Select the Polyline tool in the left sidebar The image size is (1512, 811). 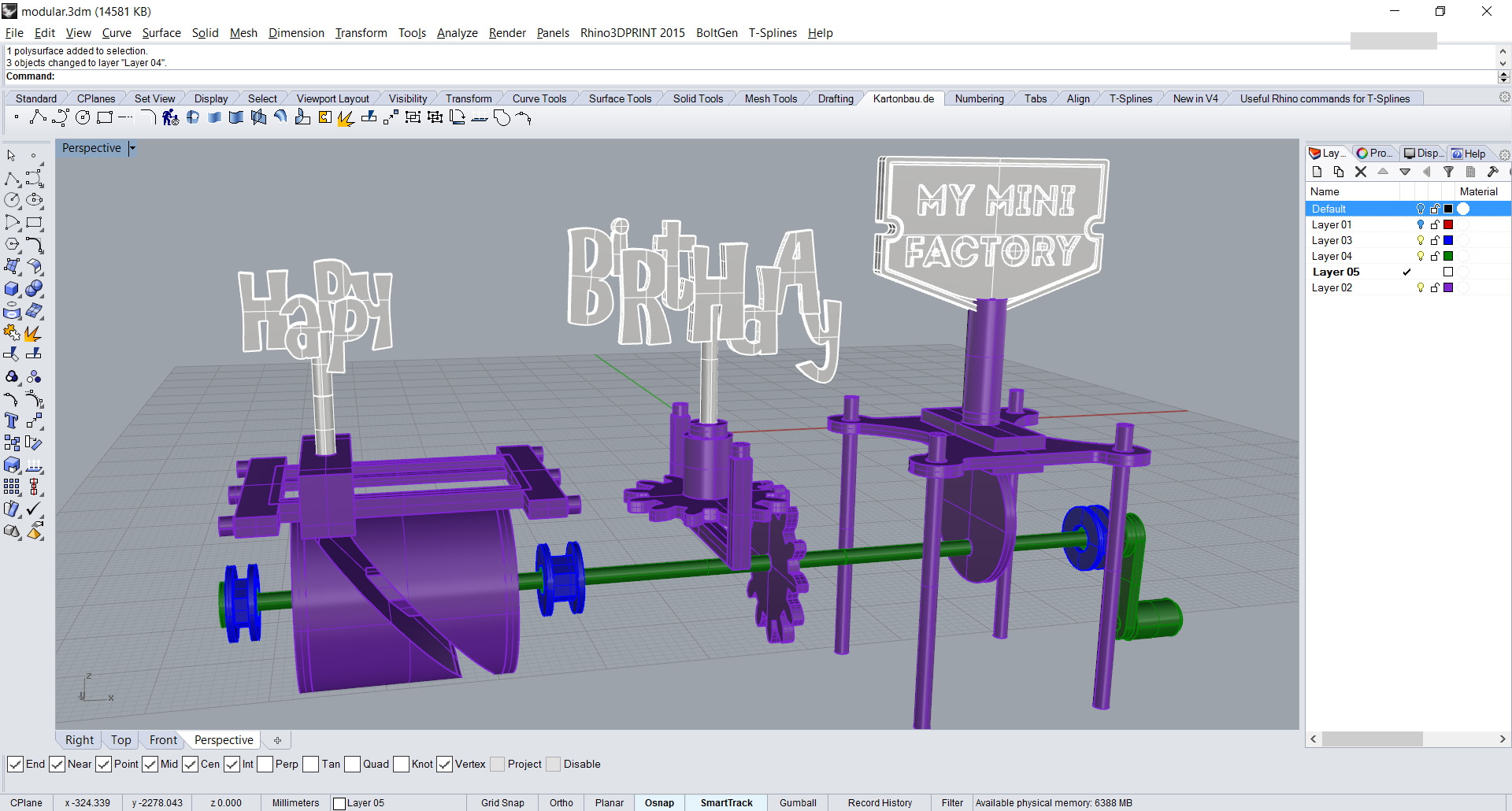12,179
